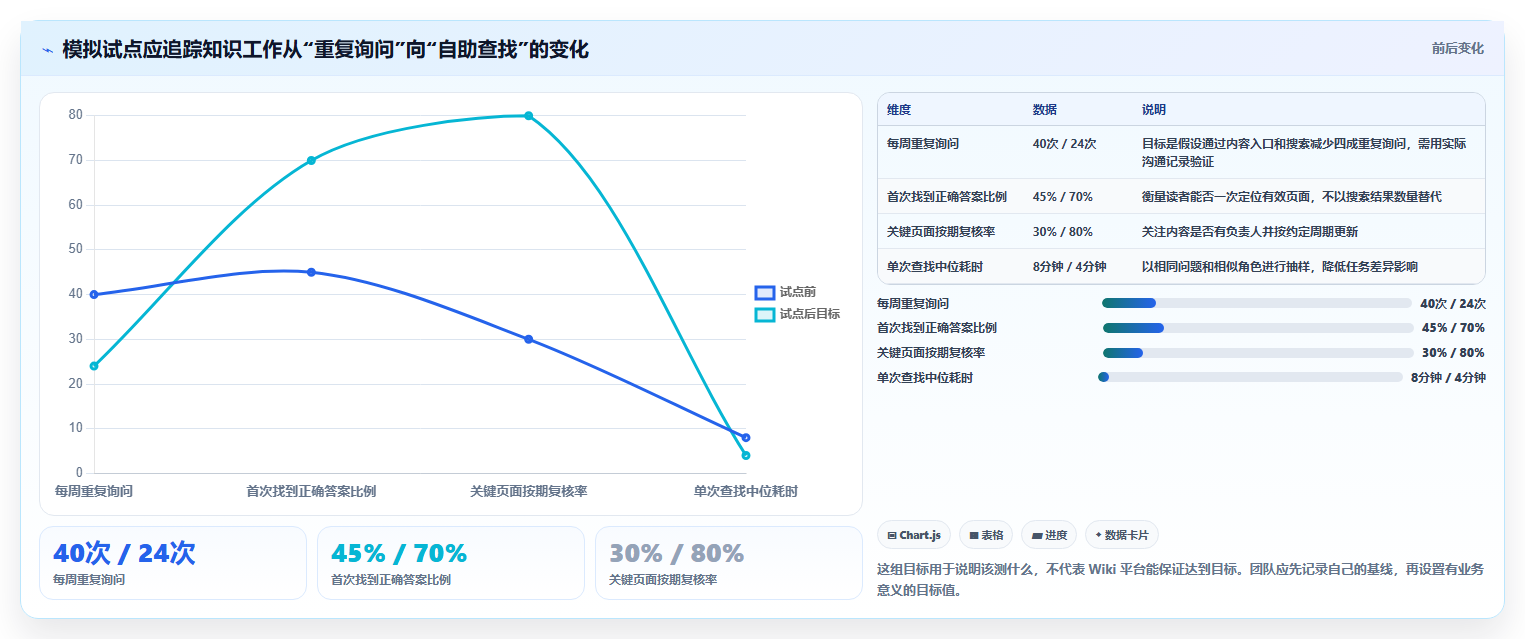Click the 单次查找中位耗时 progress bar
Screen dimensions: 1525x639
(1250, 377)
